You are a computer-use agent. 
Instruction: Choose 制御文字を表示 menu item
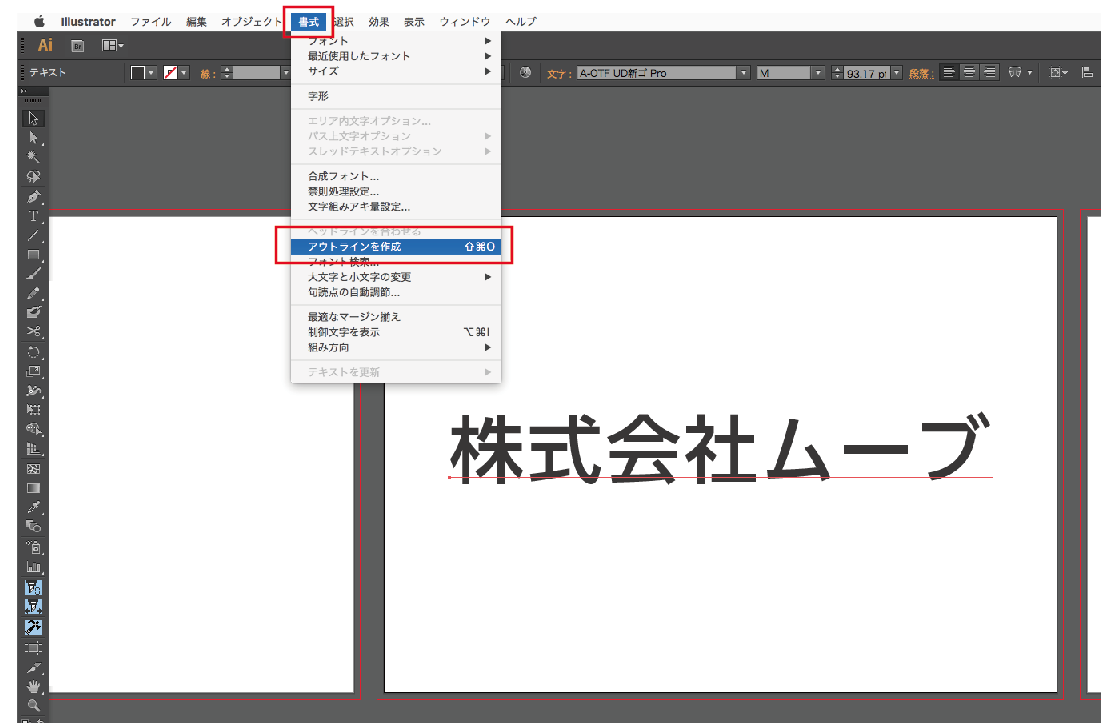pos(396,332)
